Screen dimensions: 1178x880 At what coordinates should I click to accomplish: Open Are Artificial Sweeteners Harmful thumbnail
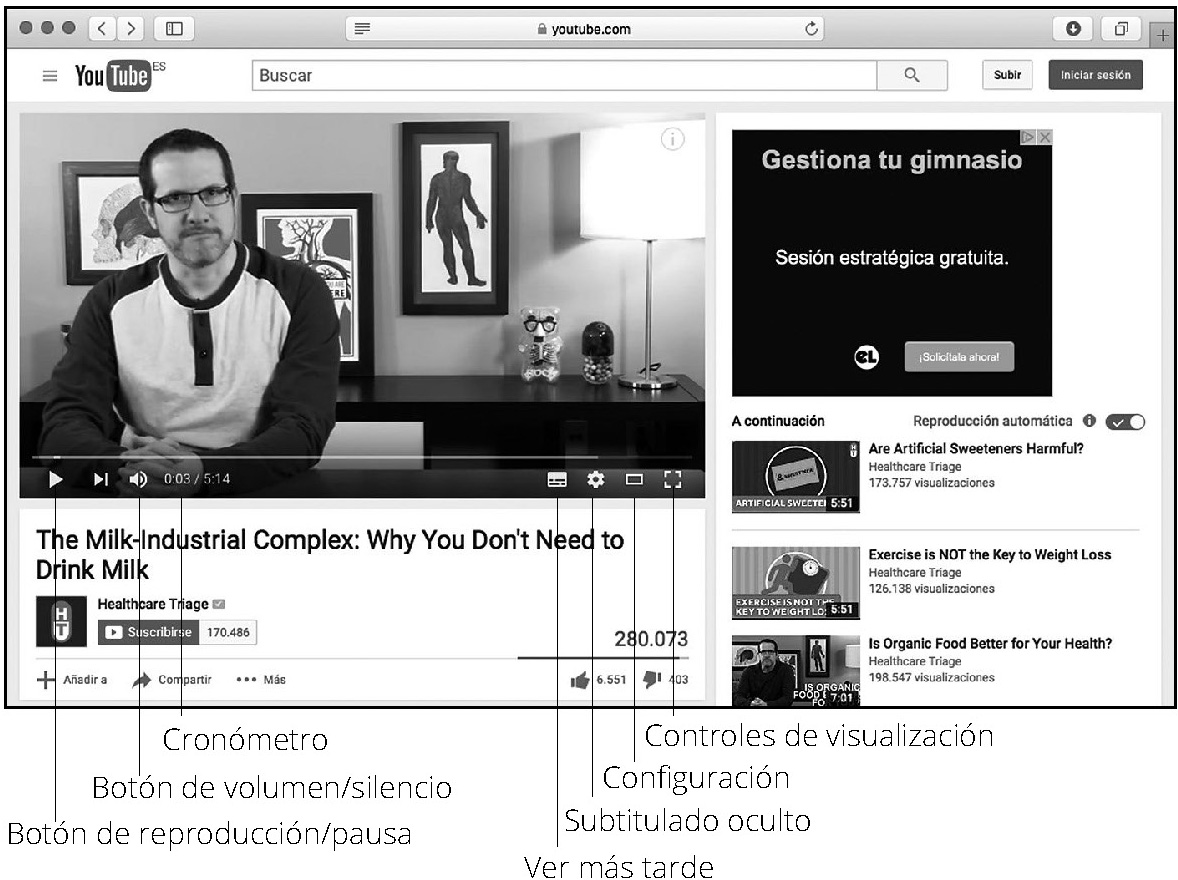(x=795, y=477)
